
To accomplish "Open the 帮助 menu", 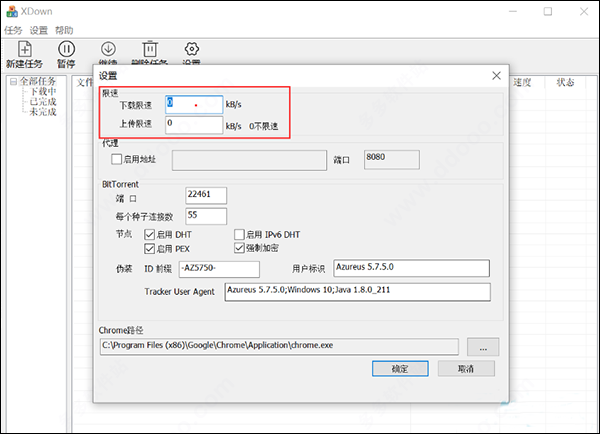I will (64, 30).
